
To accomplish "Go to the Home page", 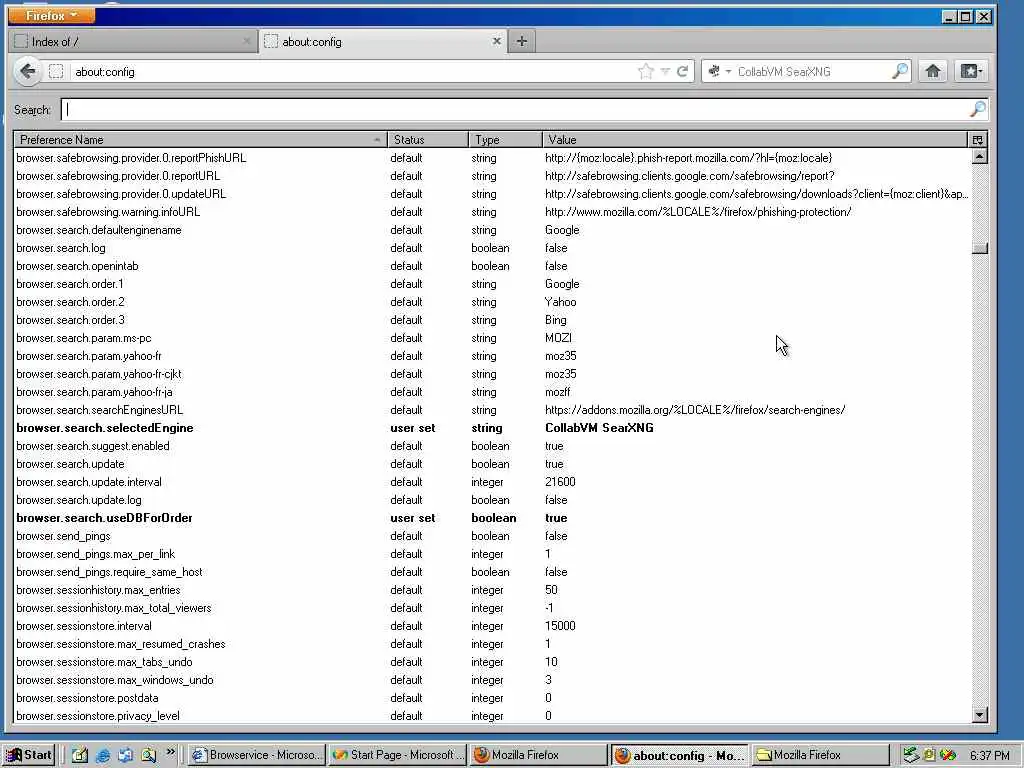I will pyautogui.click(x=933, y=71).
